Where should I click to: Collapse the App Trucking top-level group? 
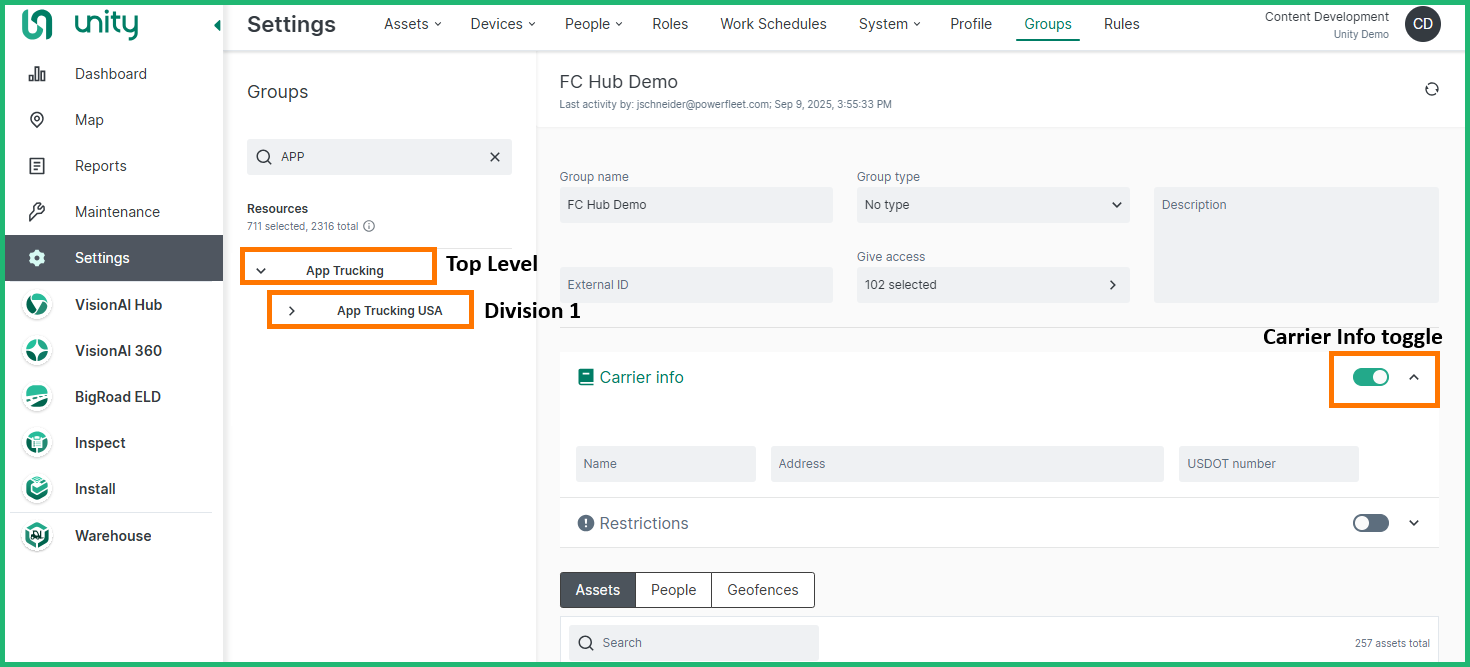click(x=261, y=271)
